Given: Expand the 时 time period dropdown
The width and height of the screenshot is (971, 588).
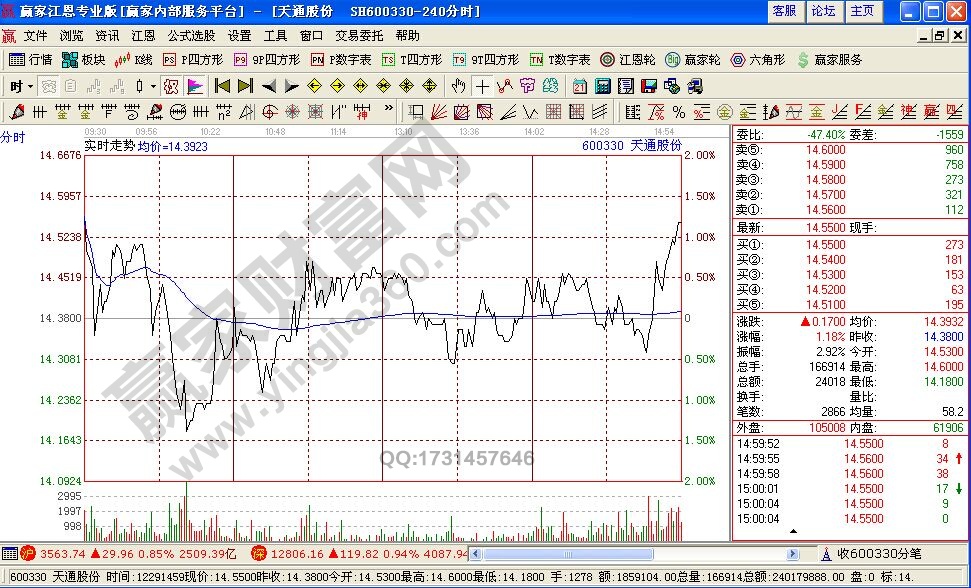Looking at the screenshot, I should [20, 86].
